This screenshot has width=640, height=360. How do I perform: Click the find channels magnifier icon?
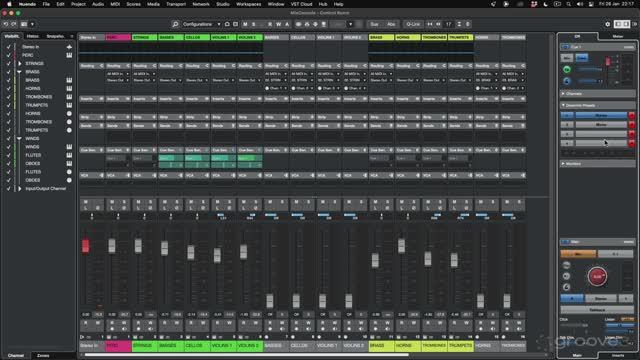click(175, 24)
